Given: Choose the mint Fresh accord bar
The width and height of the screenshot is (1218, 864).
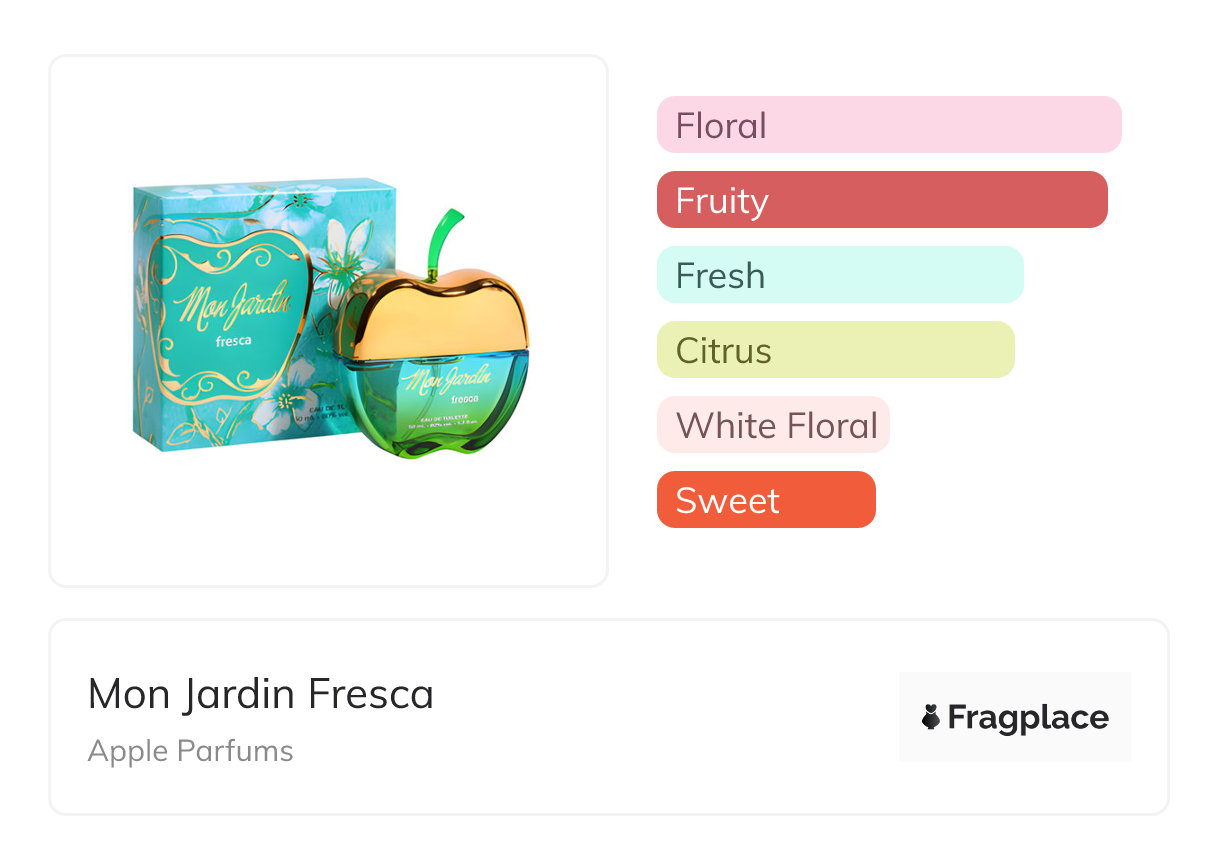Looking at the screenshot, I should click(839, 275).
